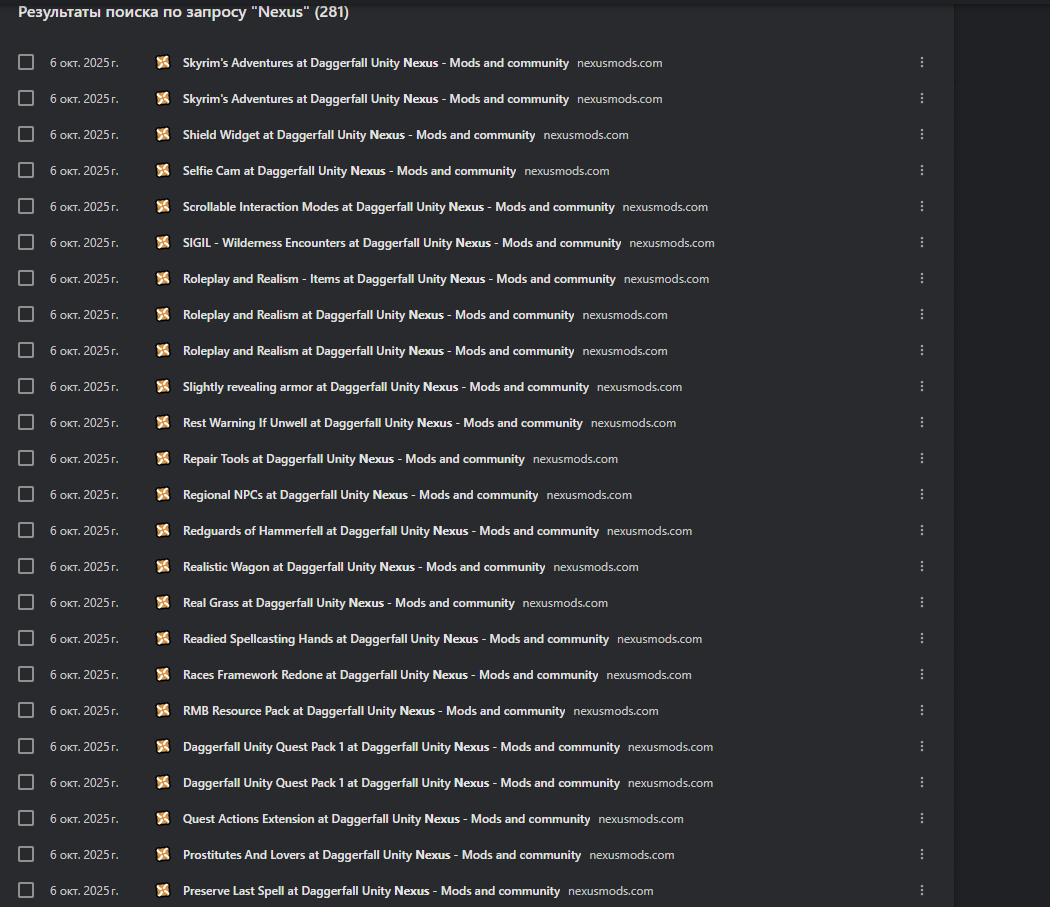This screenshot has height=907, width=1050.
Task: Open more actions for Prostitutes And Lovers
Action: click(x=921, y=855)
